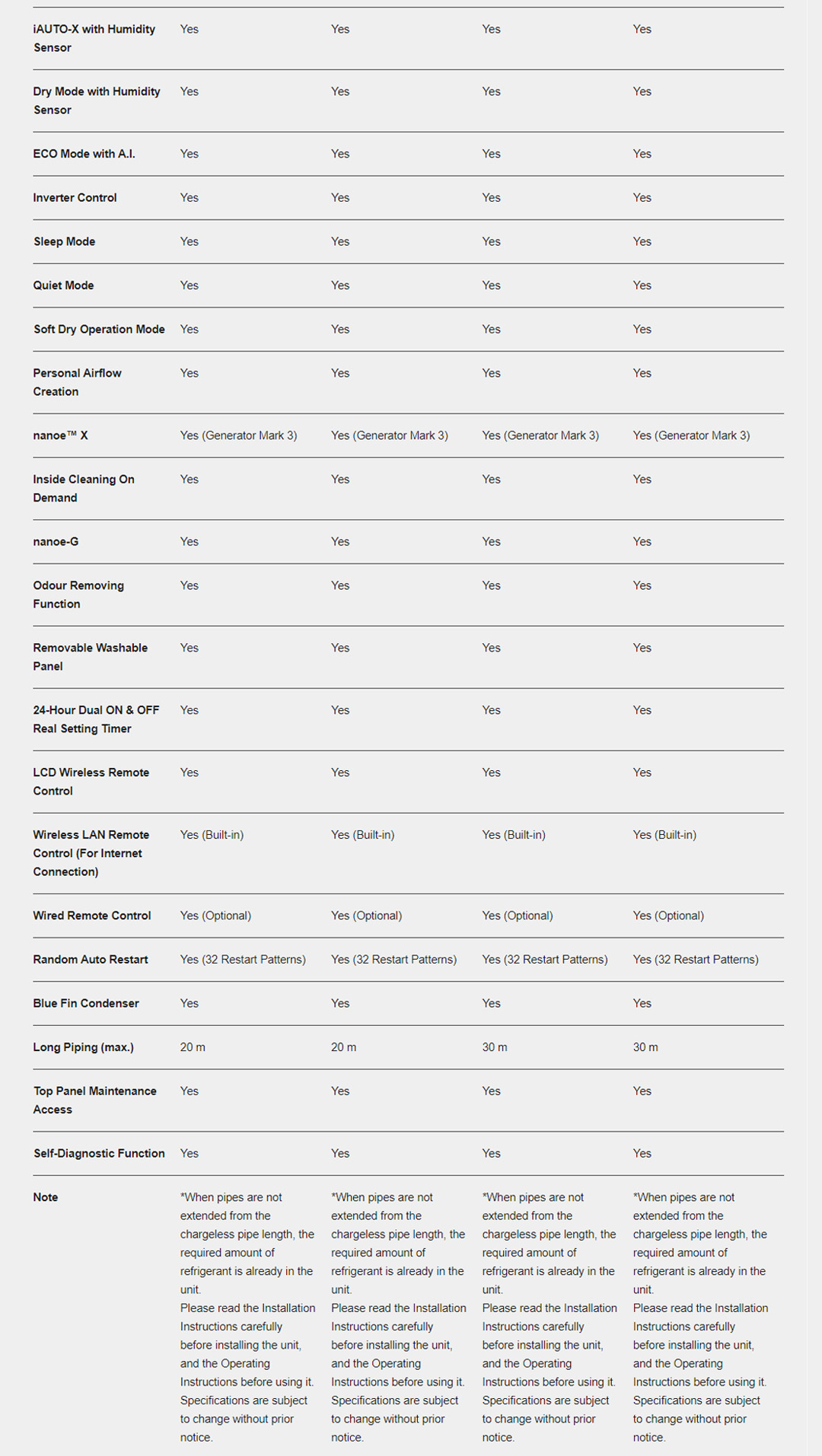Click the 'Inverter Control' feature label
The height and width of the screenshot is (1456, 822).
75,198
